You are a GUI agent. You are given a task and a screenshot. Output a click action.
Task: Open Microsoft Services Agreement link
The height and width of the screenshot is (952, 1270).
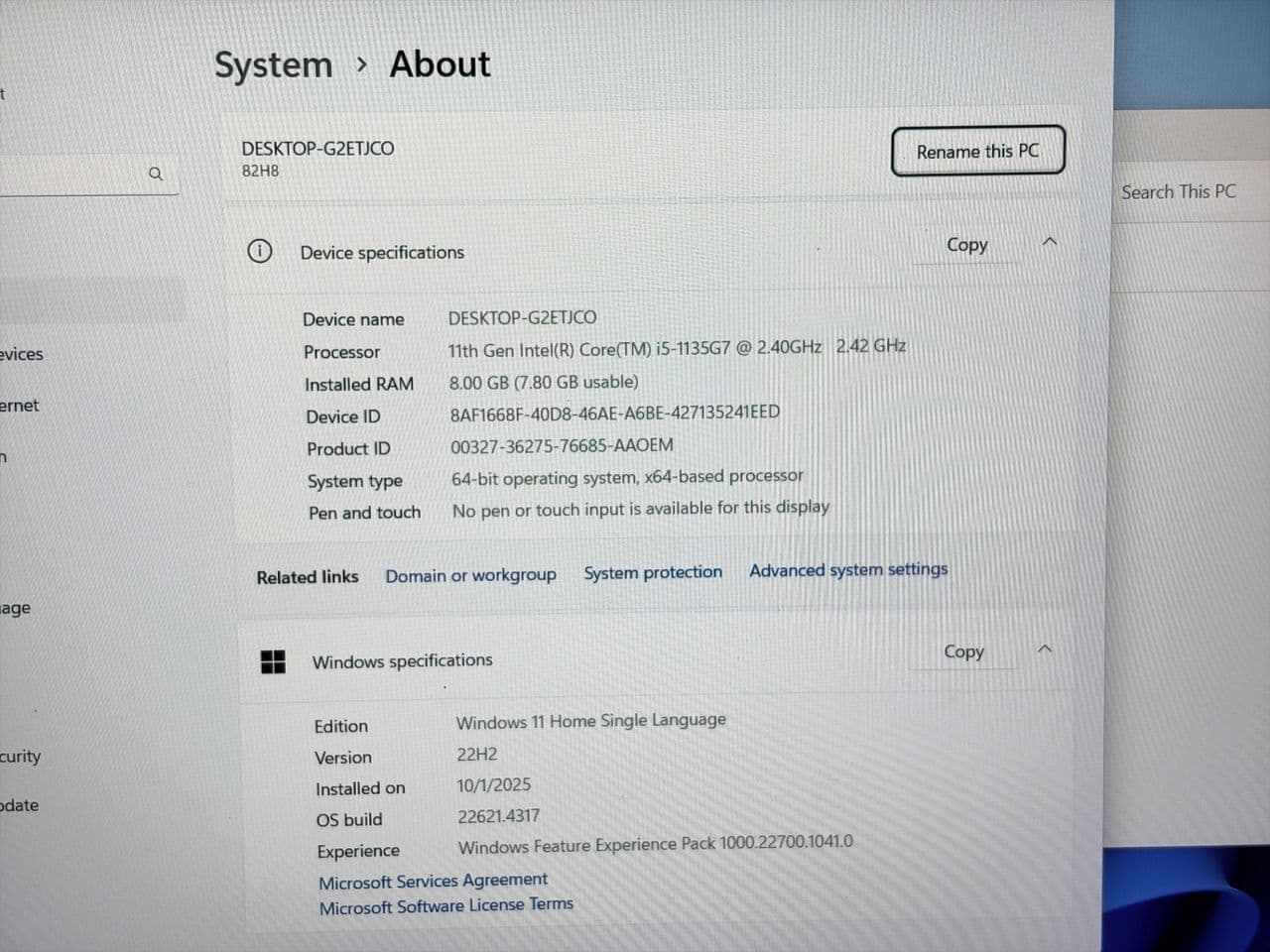(x=433, y=881)
